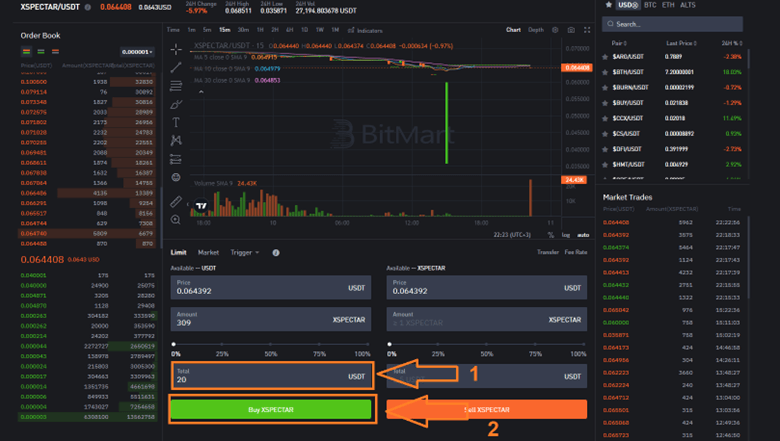
Task: Enter fullscreen chart mode
Action: tap(587, 30)
